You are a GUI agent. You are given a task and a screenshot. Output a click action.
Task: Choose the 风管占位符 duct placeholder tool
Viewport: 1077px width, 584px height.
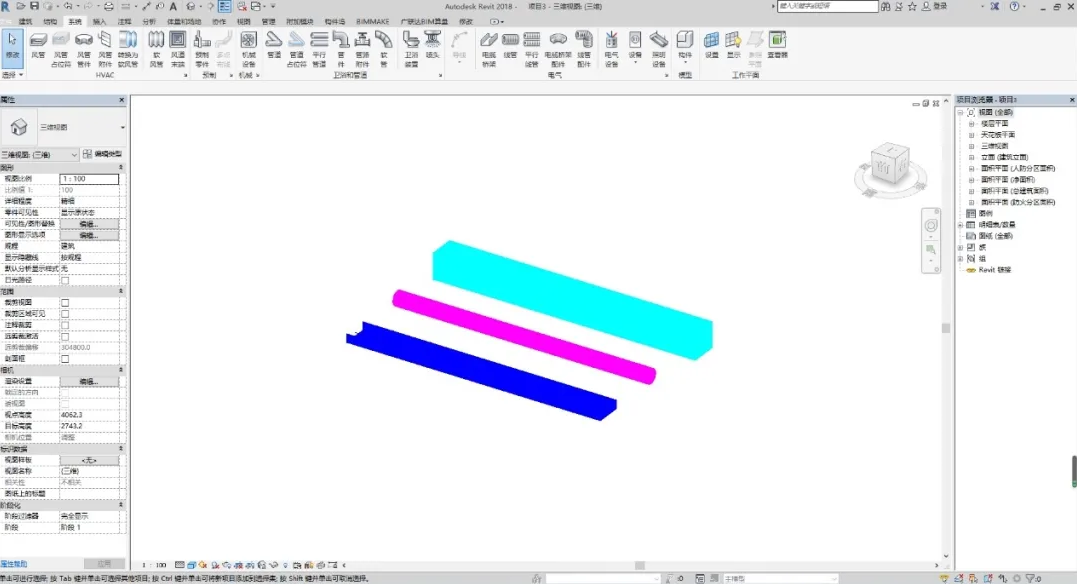(60, 49)
